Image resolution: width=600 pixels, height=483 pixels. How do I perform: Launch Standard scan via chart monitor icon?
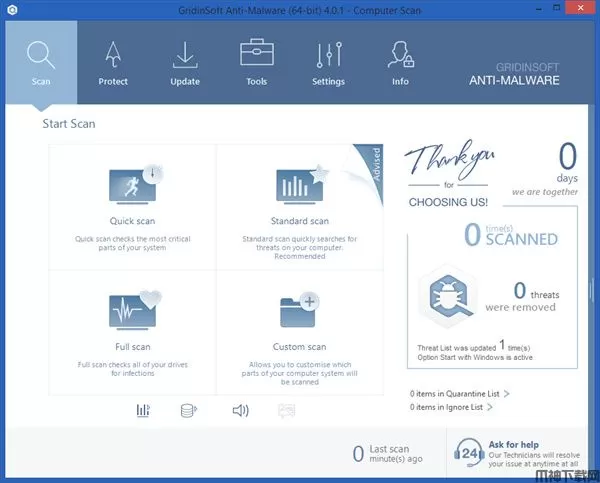point(302,184)
